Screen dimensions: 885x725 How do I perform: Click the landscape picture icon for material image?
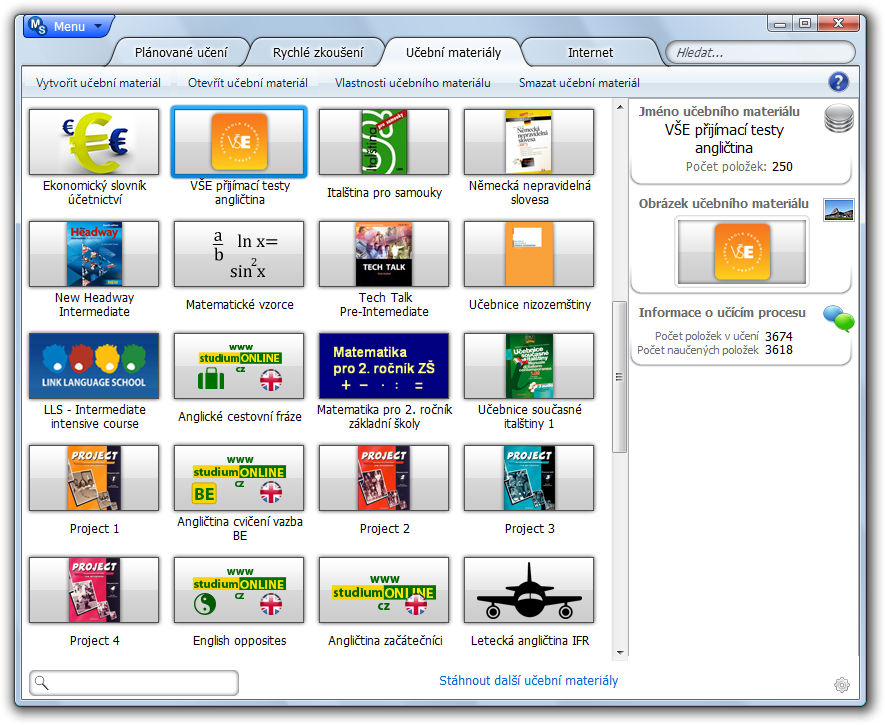point(839,210)
